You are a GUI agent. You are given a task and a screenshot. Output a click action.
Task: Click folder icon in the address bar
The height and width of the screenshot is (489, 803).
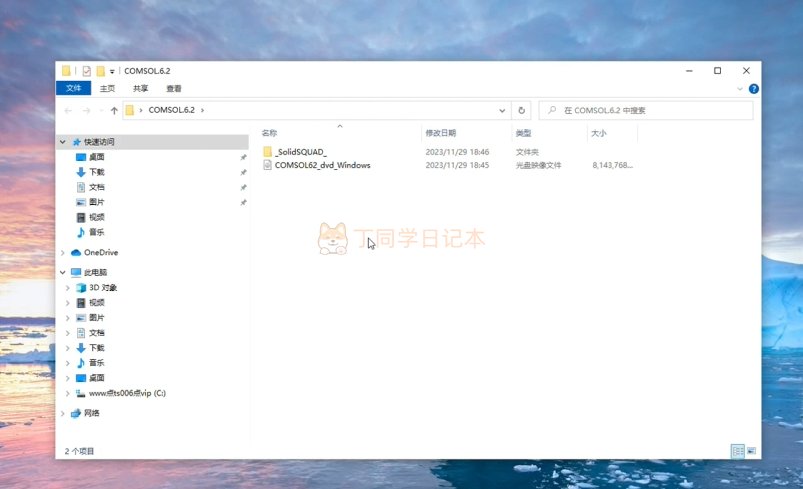point(130,110)
